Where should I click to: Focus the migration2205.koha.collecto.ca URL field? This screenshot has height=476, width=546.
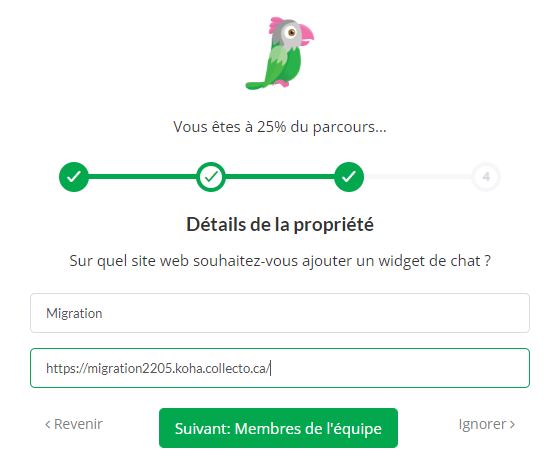(280, 368)
